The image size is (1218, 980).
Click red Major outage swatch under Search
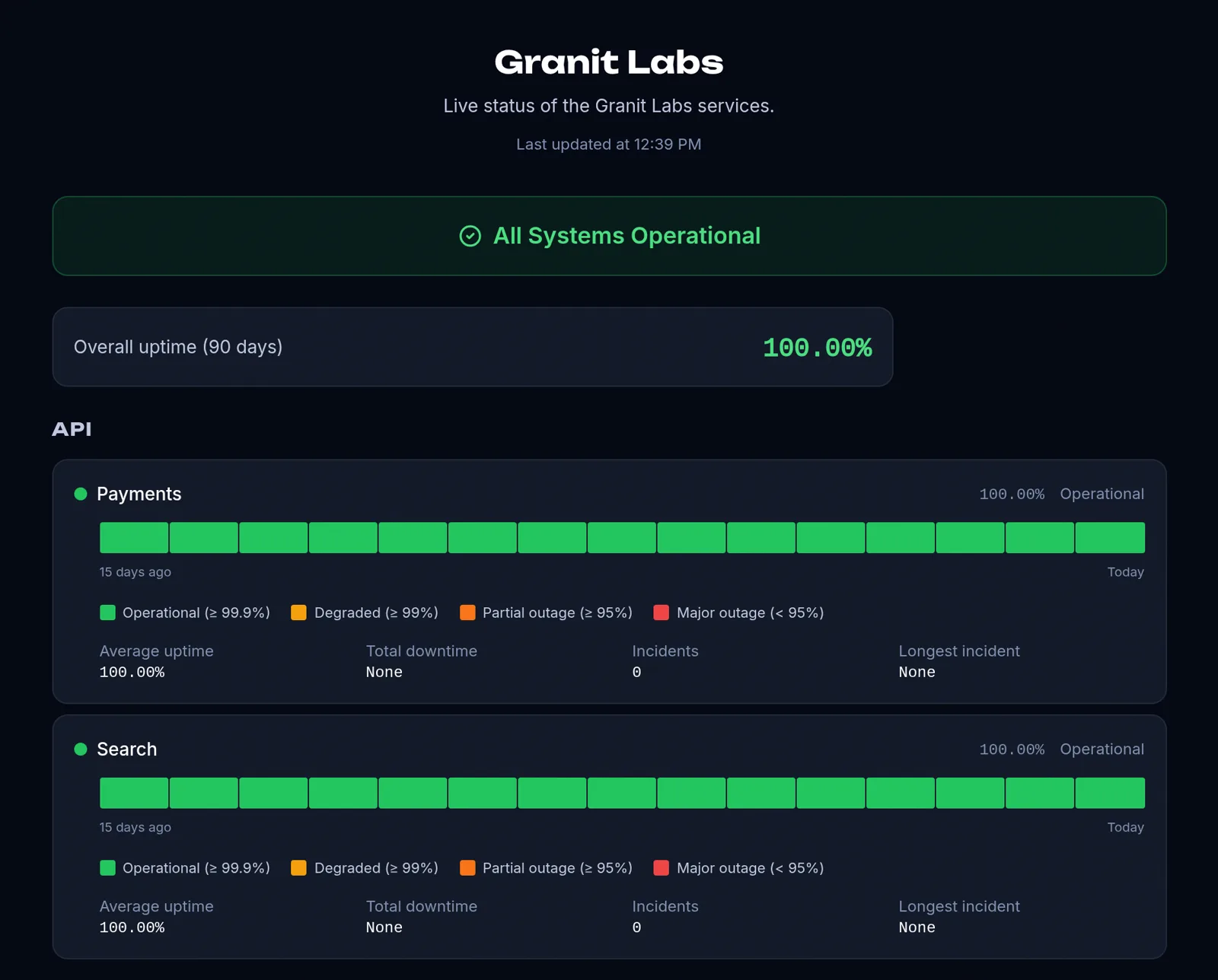coord(662,868)
